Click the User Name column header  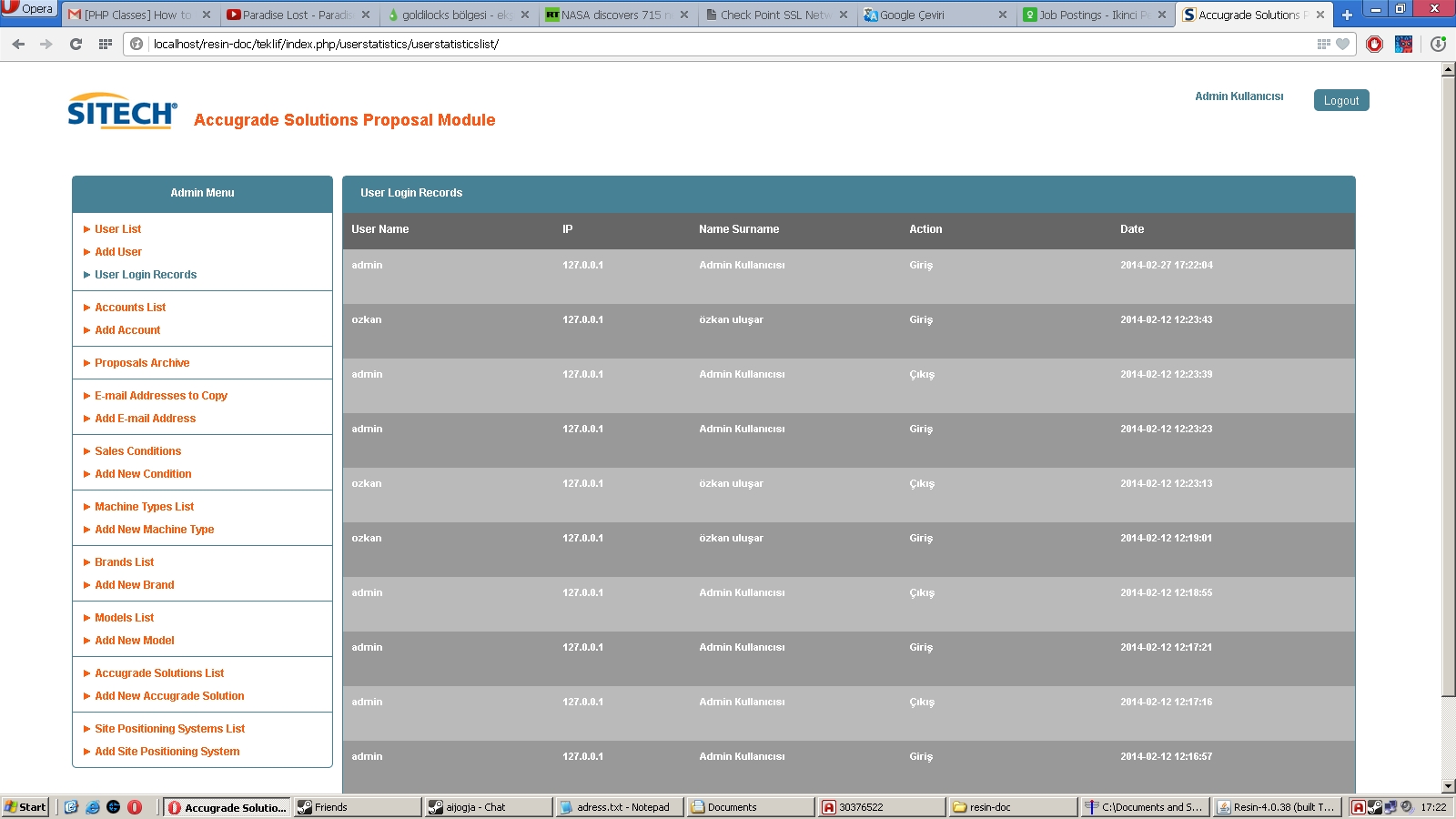(x=379, y=229)
